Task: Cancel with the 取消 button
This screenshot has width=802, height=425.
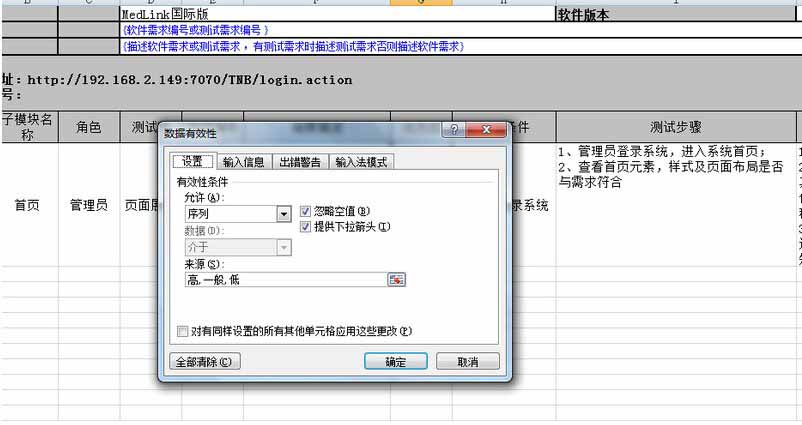Action: tap(467, 362)
